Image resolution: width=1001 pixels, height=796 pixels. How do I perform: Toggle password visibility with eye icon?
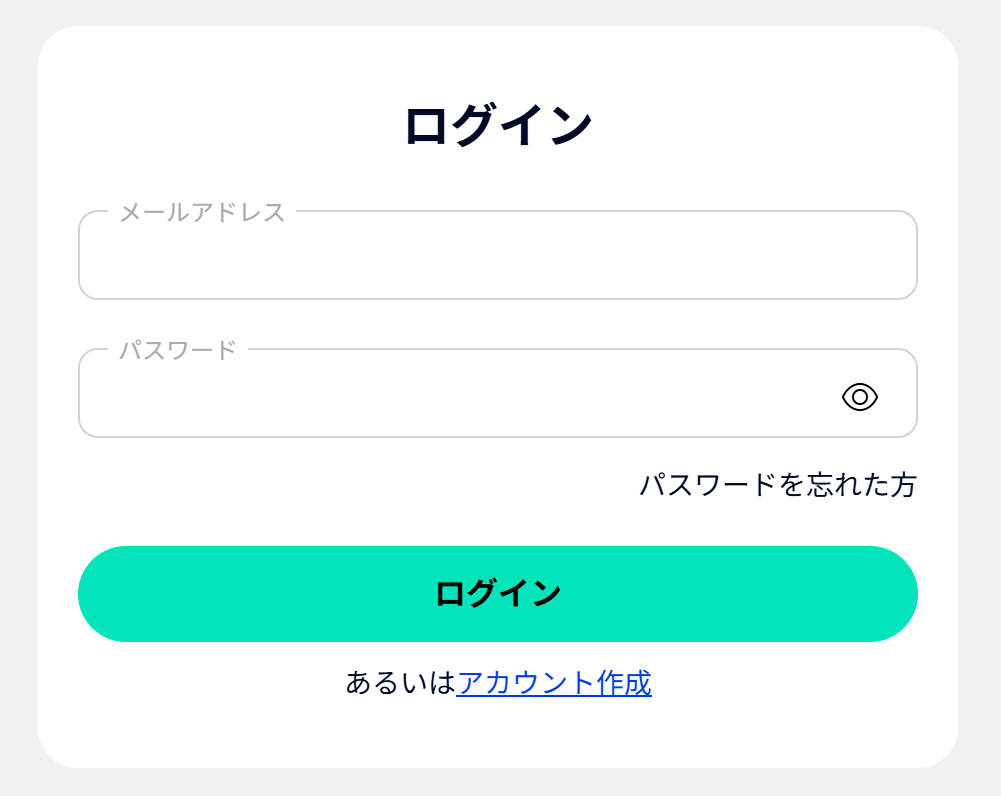coord(859,397)
